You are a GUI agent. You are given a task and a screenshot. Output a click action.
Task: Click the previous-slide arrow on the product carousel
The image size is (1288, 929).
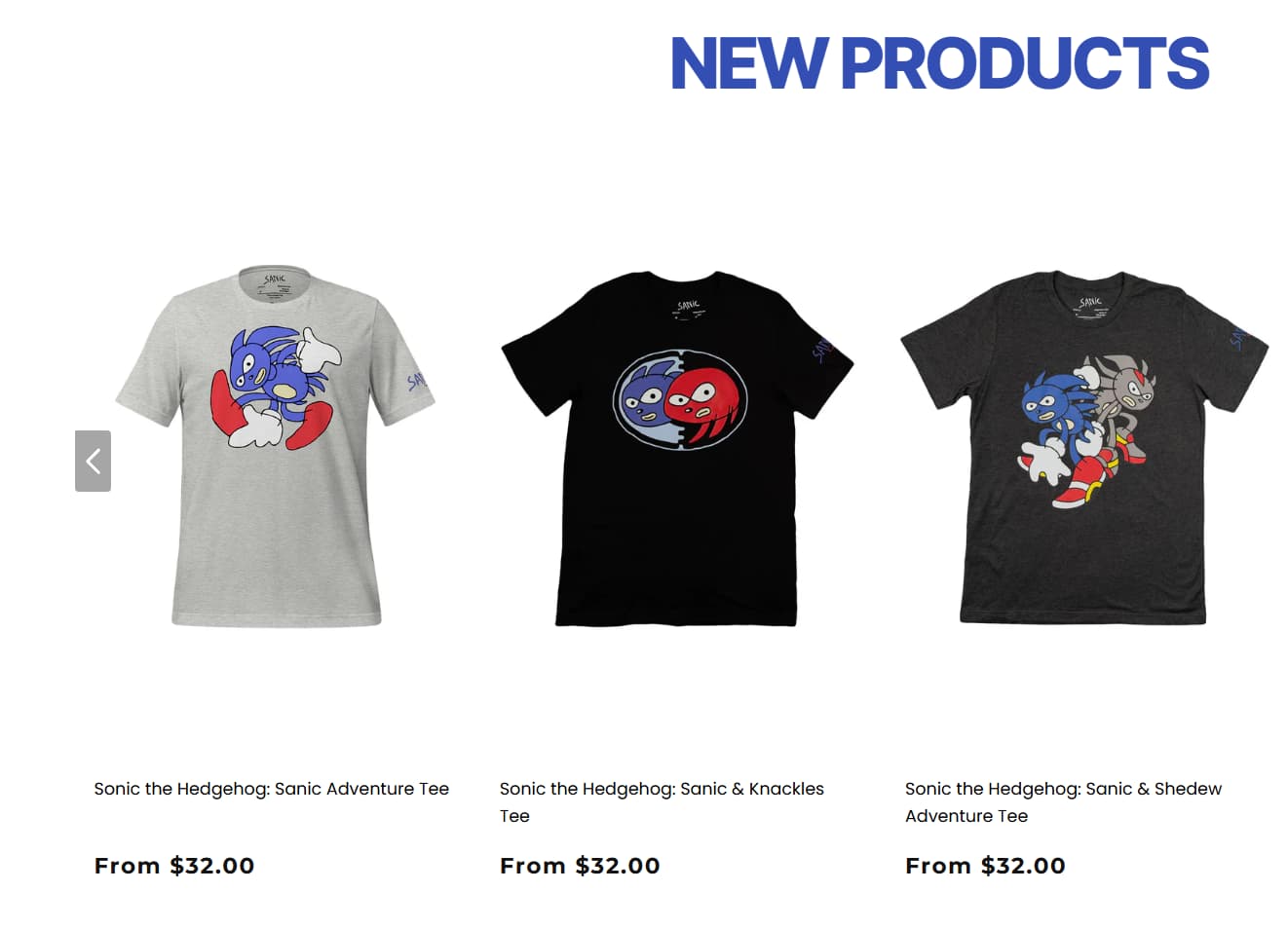(x=93, y=461)
